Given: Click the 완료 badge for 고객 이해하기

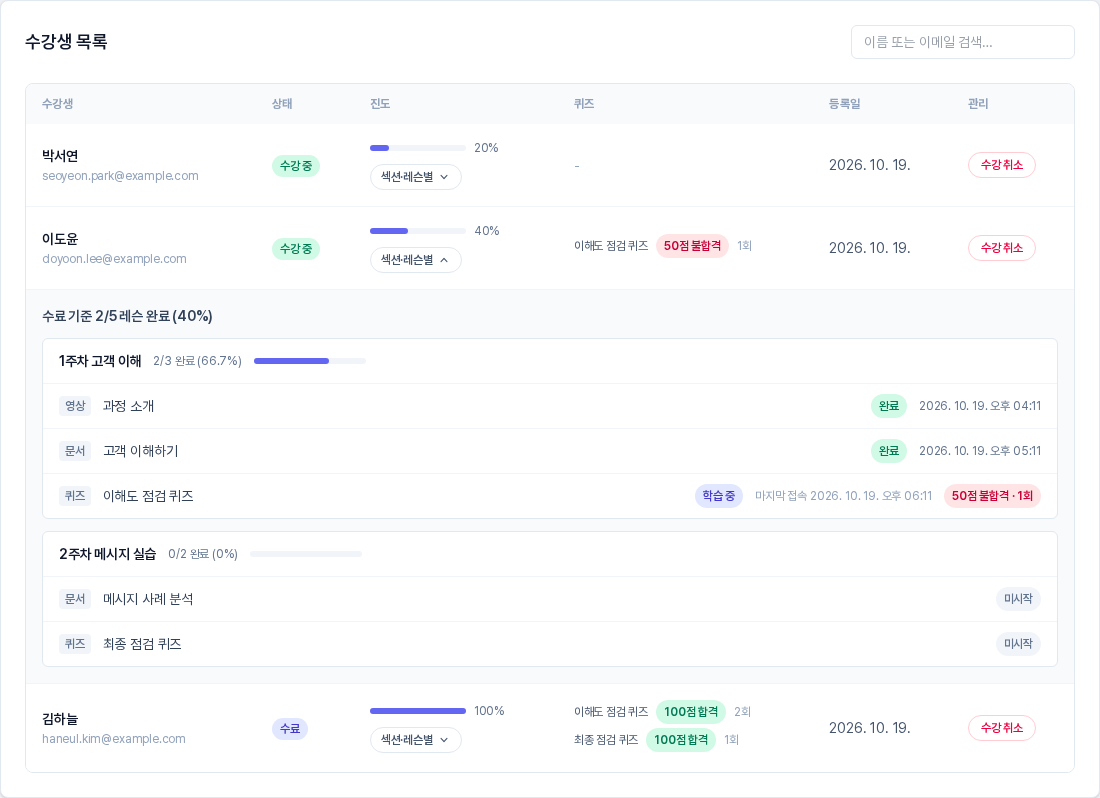Looking at the screenshot, I should coord(889,451).
